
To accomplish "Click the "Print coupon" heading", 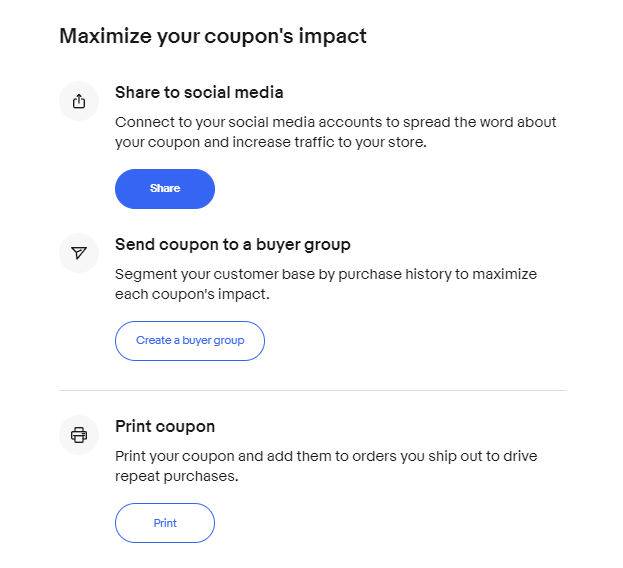I will (165, 427).
